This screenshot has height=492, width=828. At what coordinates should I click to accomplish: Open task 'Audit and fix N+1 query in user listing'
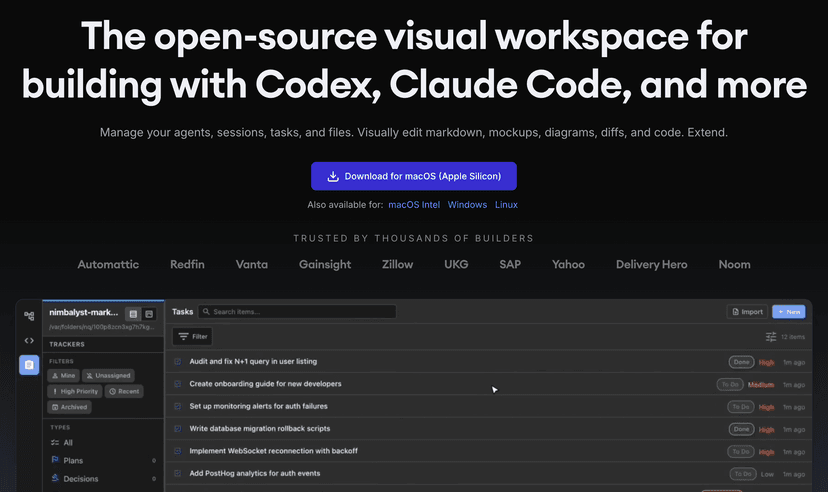(253, 362)
